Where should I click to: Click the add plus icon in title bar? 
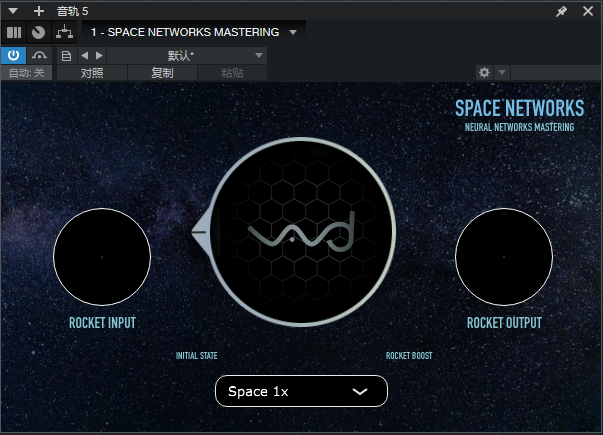tap(39, 11)
